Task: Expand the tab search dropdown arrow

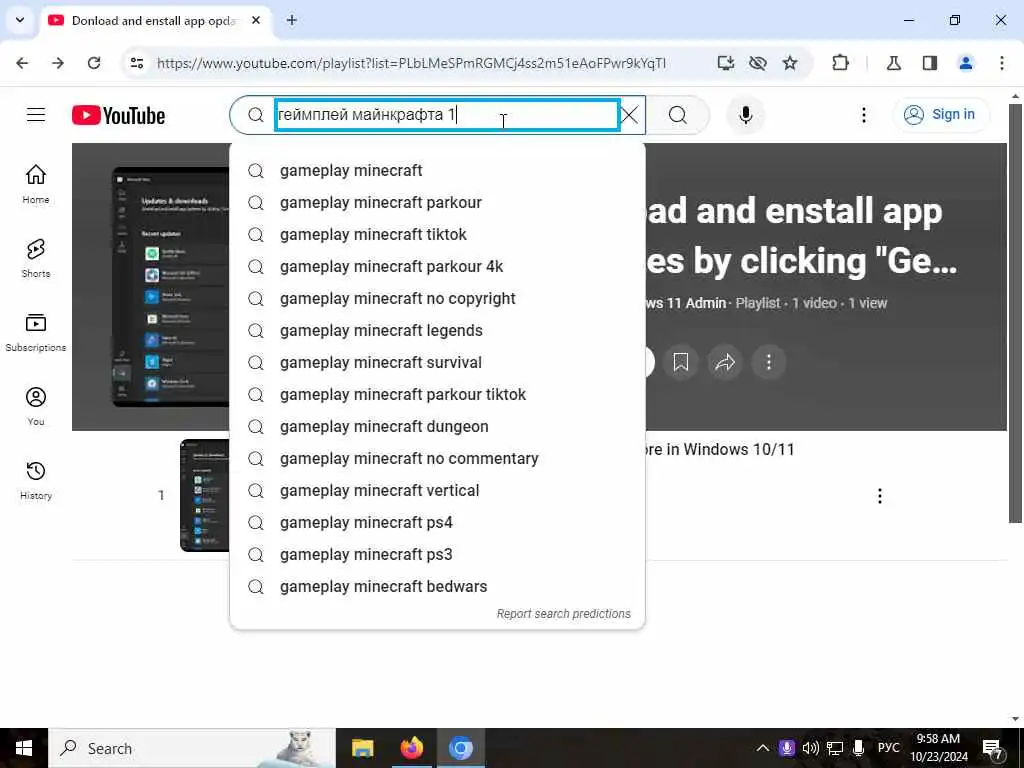Action: pos(20,20)
